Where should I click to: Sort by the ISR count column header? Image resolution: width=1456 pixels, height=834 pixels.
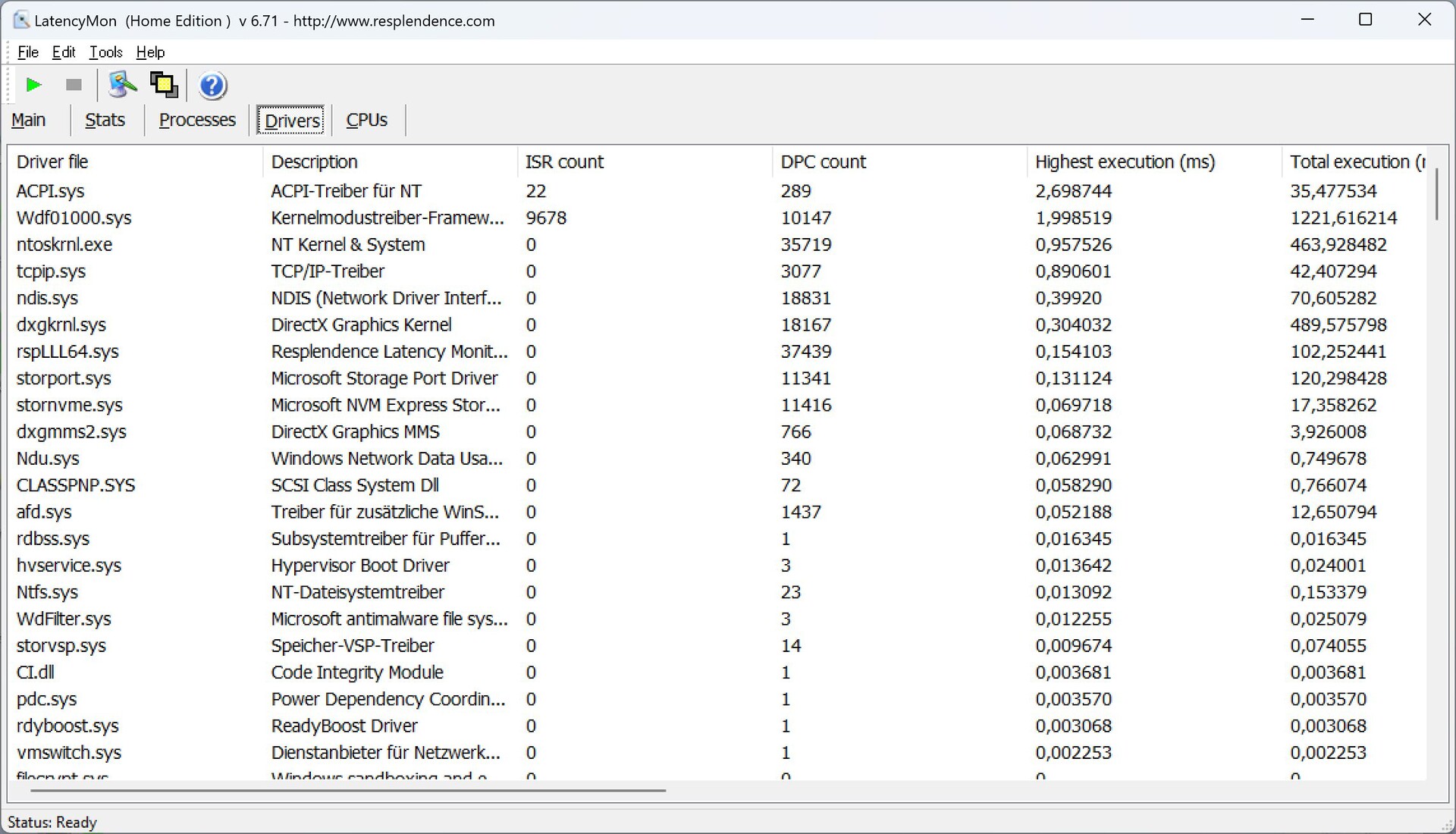coord(645,162)
